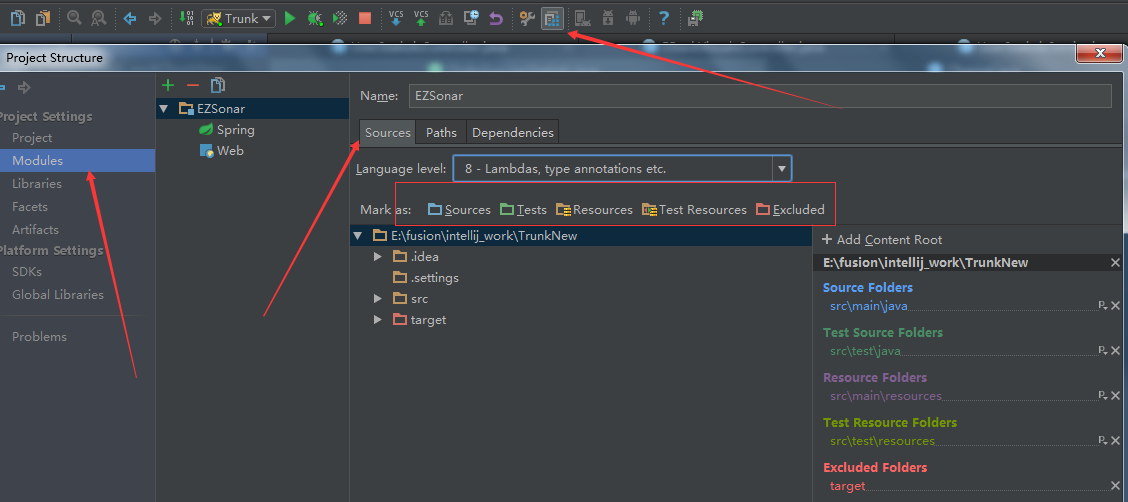This screenshot has width=1128, height=502.
Task: Open the Language level combo box
Action: [x=622, y=169]
